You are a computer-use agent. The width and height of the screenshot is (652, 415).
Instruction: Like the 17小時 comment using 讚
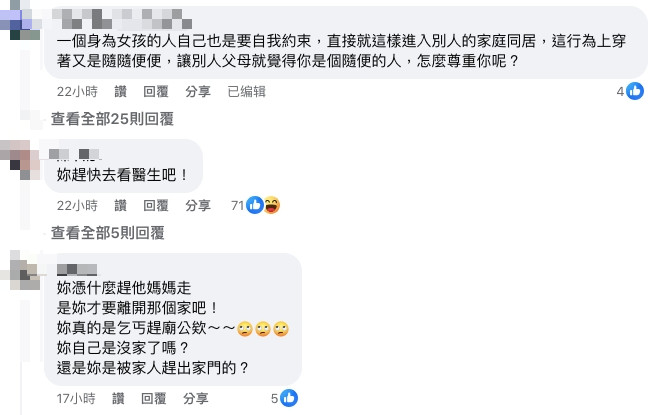click(119, 399)
